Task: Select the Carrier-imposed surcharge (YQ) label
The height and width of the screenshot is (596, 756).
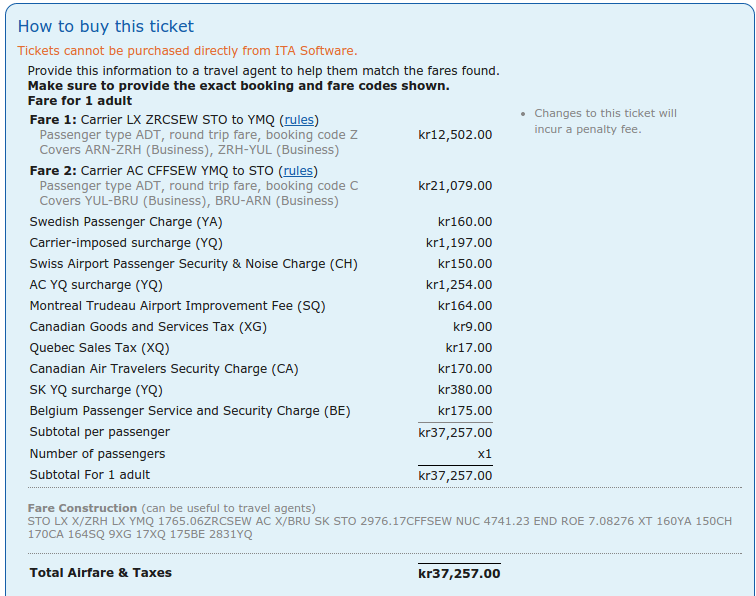Action: coord(126,243)
